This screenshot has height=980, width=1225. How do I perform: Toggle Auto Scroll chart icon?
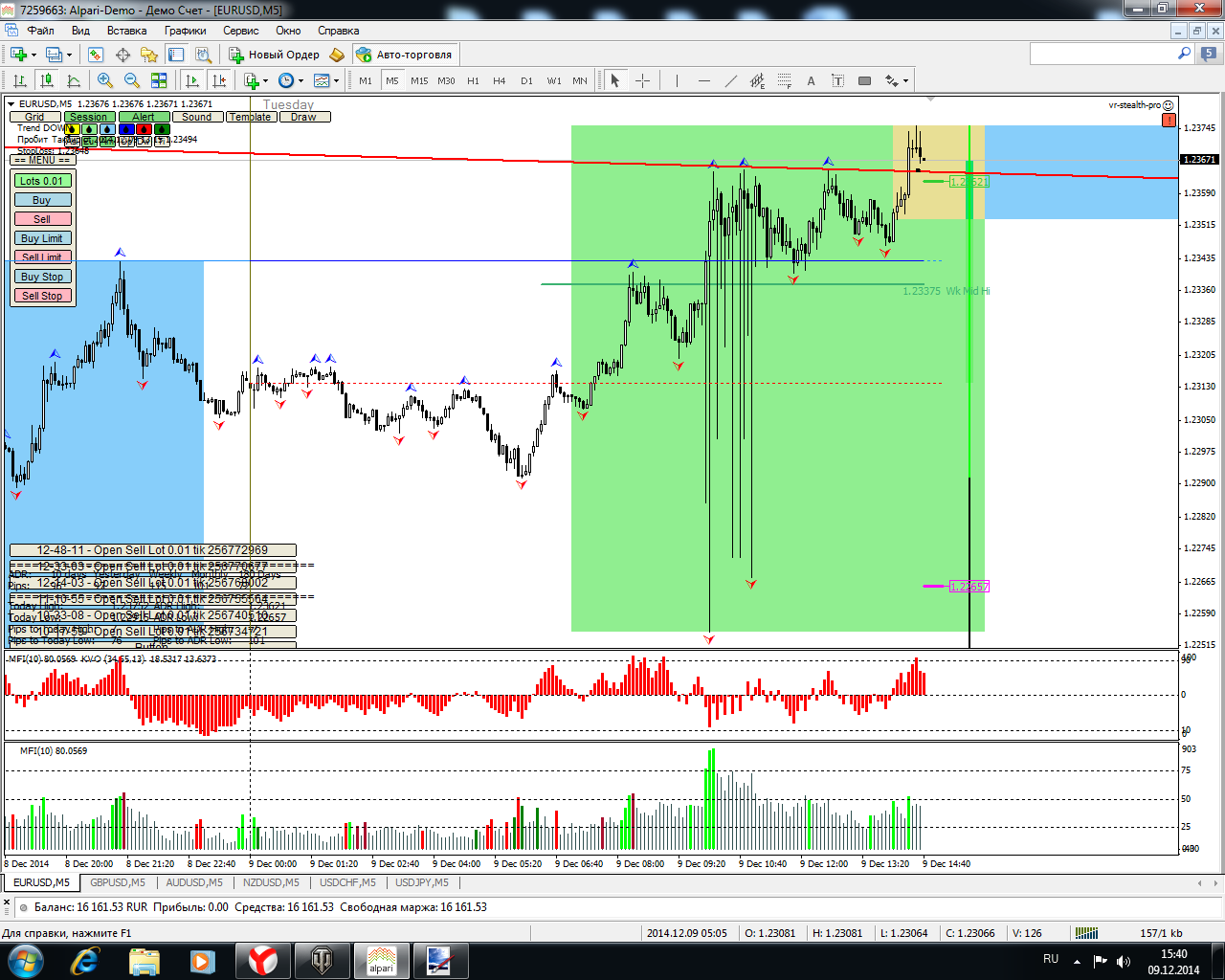pos(192,80)
